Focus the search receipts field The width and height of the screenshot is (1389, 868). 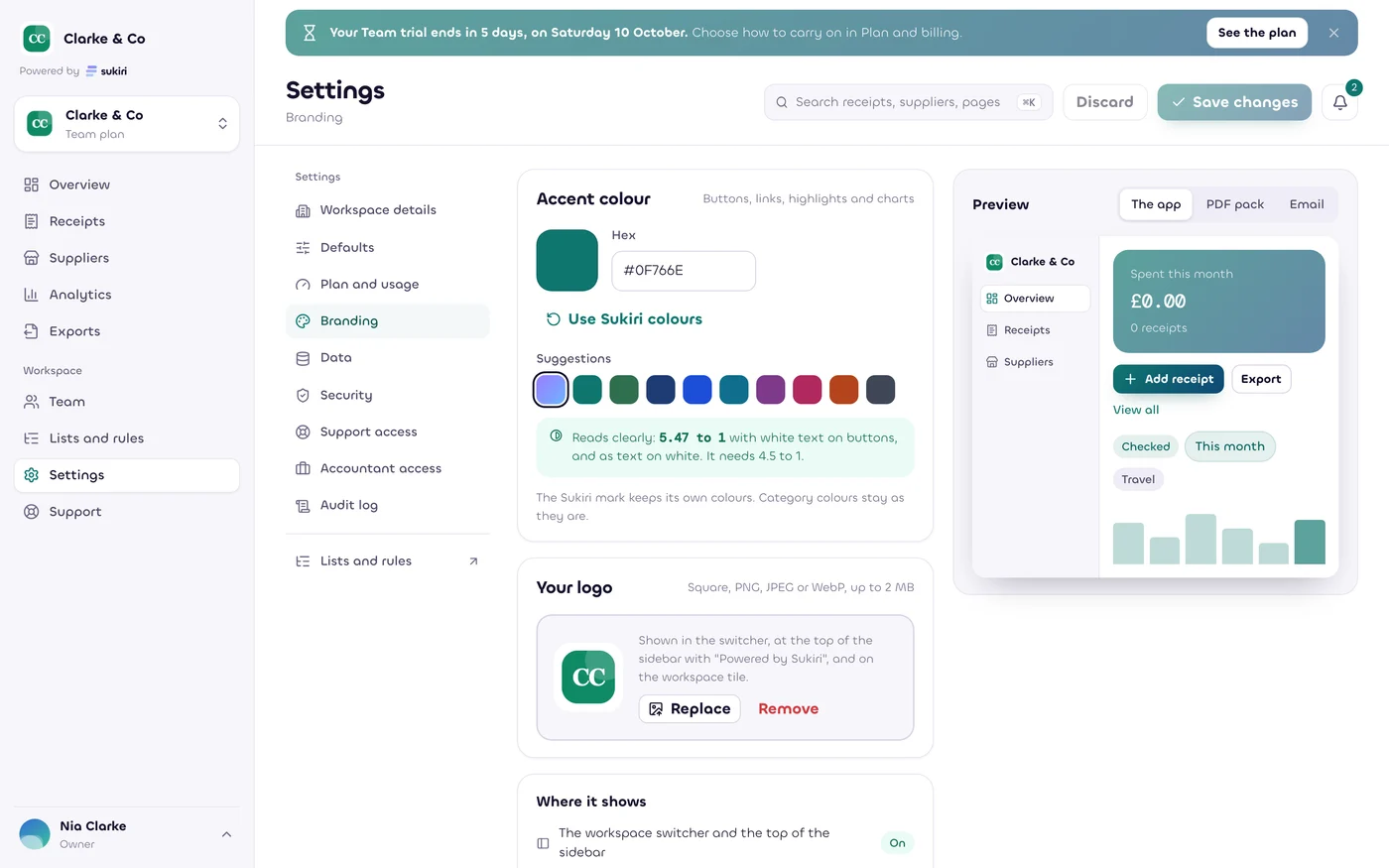tap(909, 102)
